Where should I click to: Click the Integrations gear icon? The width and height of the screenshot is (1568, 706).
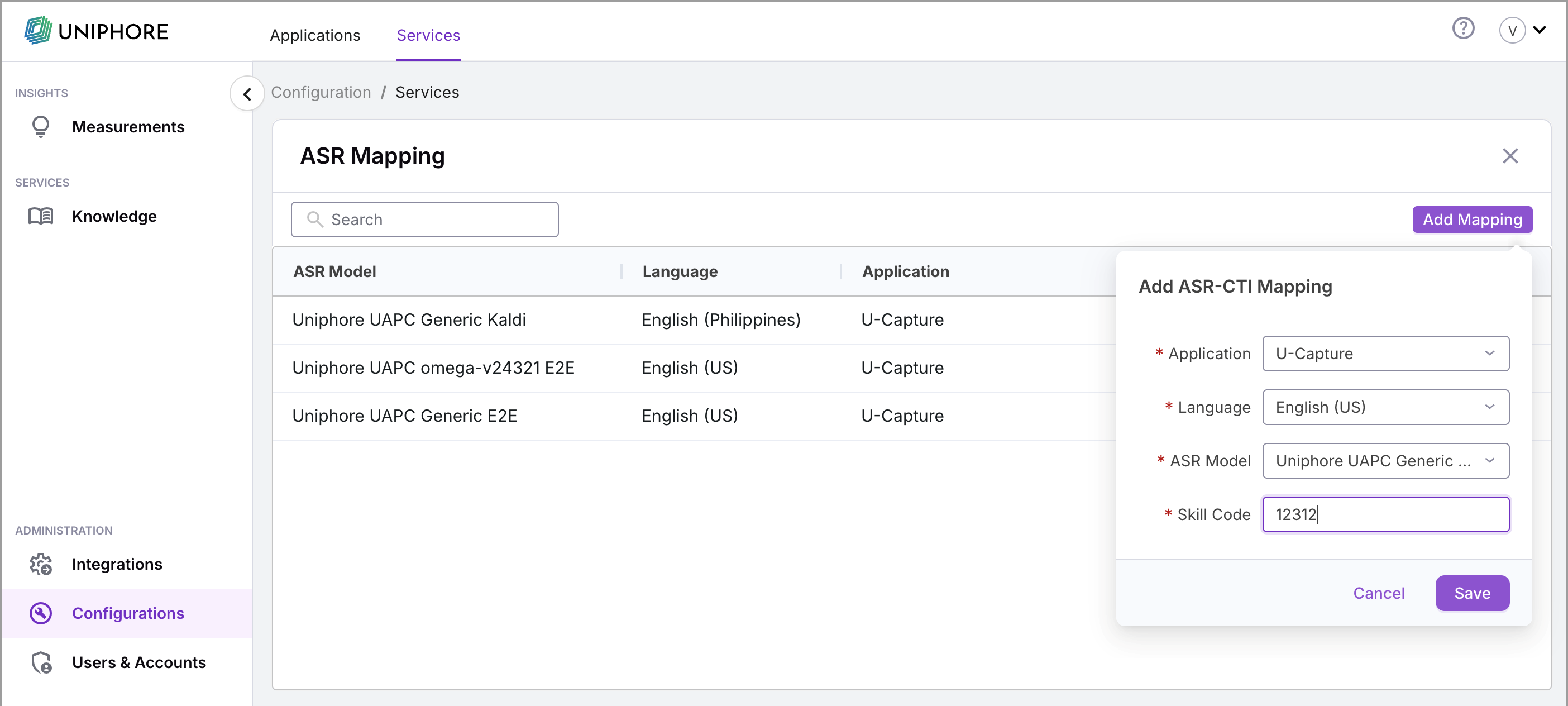pyautogui.click(x=41, y=564)
